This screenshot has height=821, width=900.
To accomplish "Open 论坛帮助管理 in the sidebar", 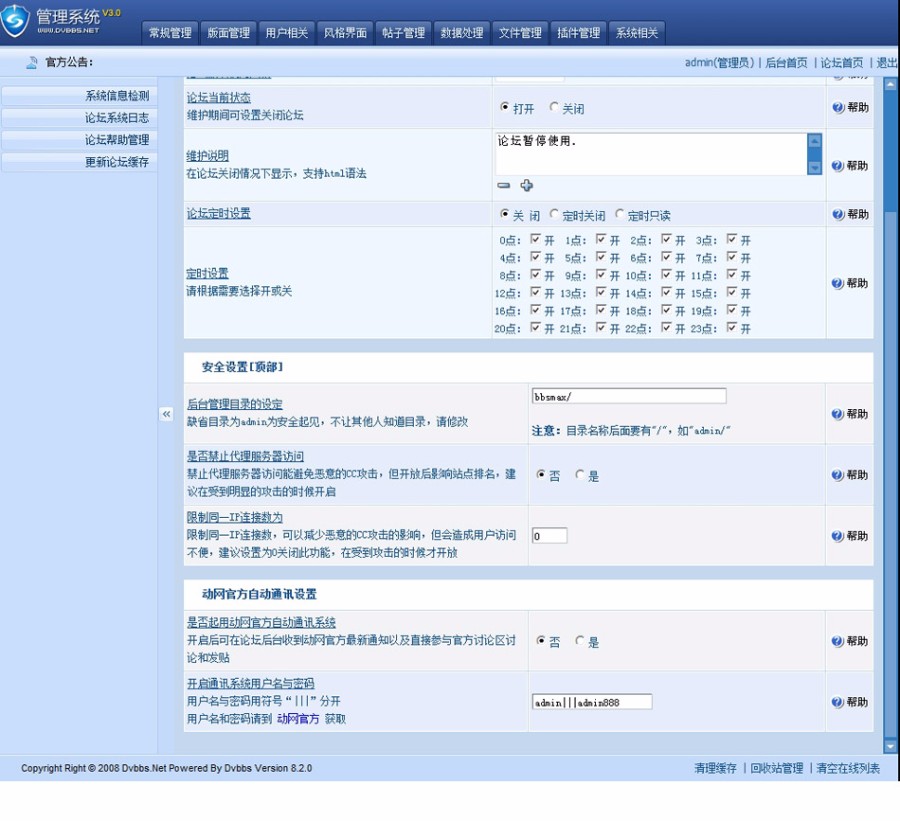I will click(79, 140).
